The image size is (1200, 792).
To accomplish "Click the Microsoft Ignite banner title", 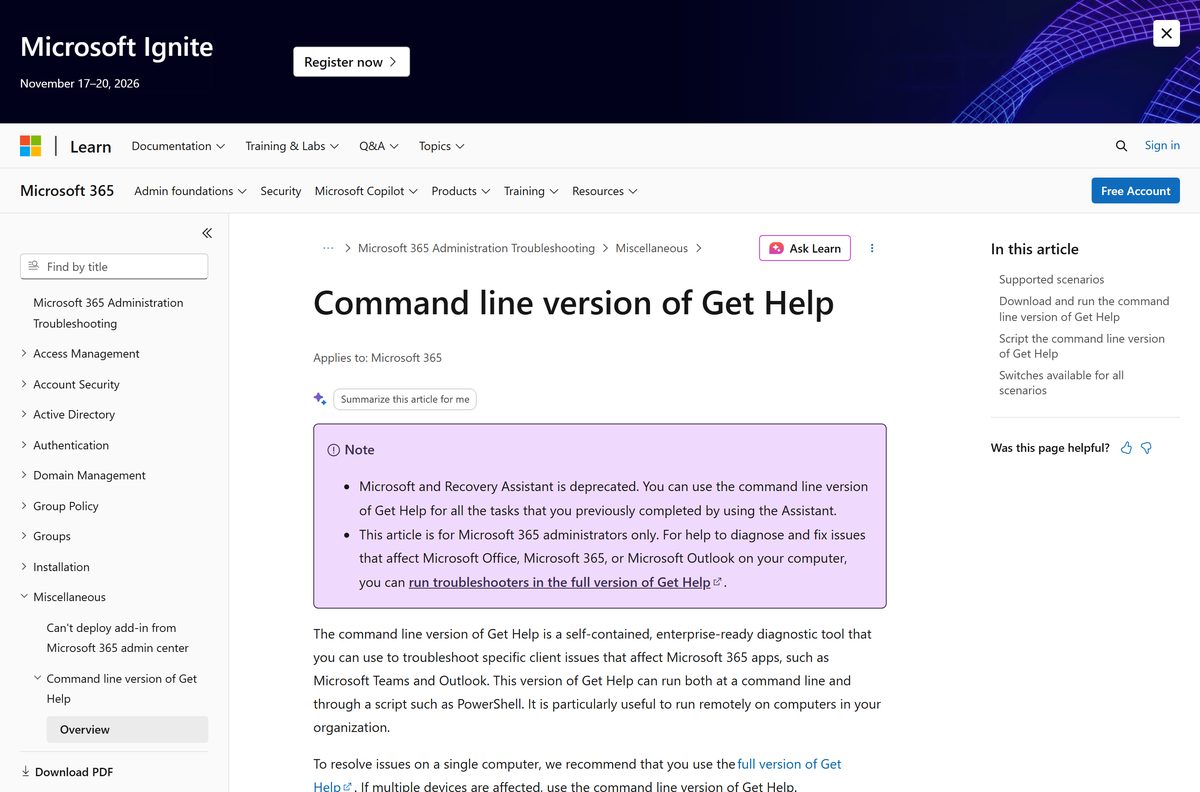I will coord(116,47).
